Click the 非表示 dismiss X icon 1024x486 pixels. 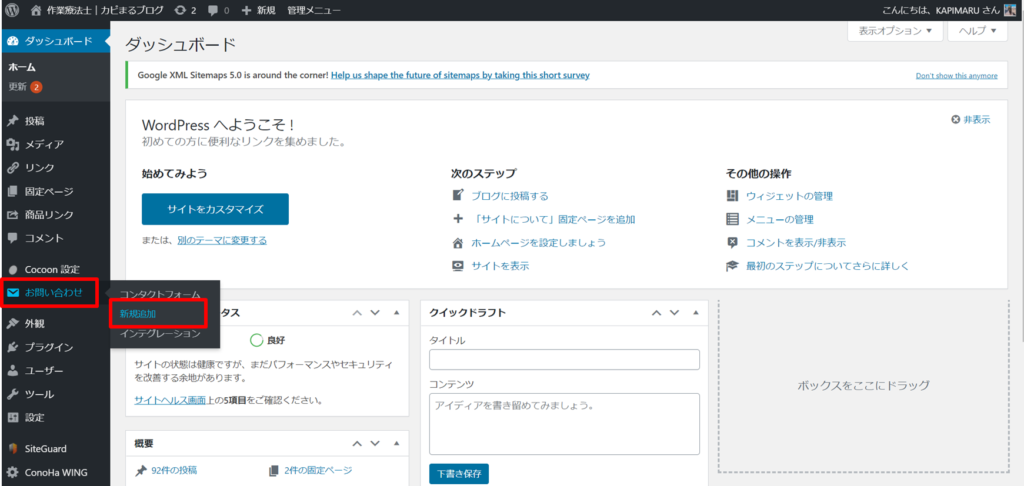955,120
